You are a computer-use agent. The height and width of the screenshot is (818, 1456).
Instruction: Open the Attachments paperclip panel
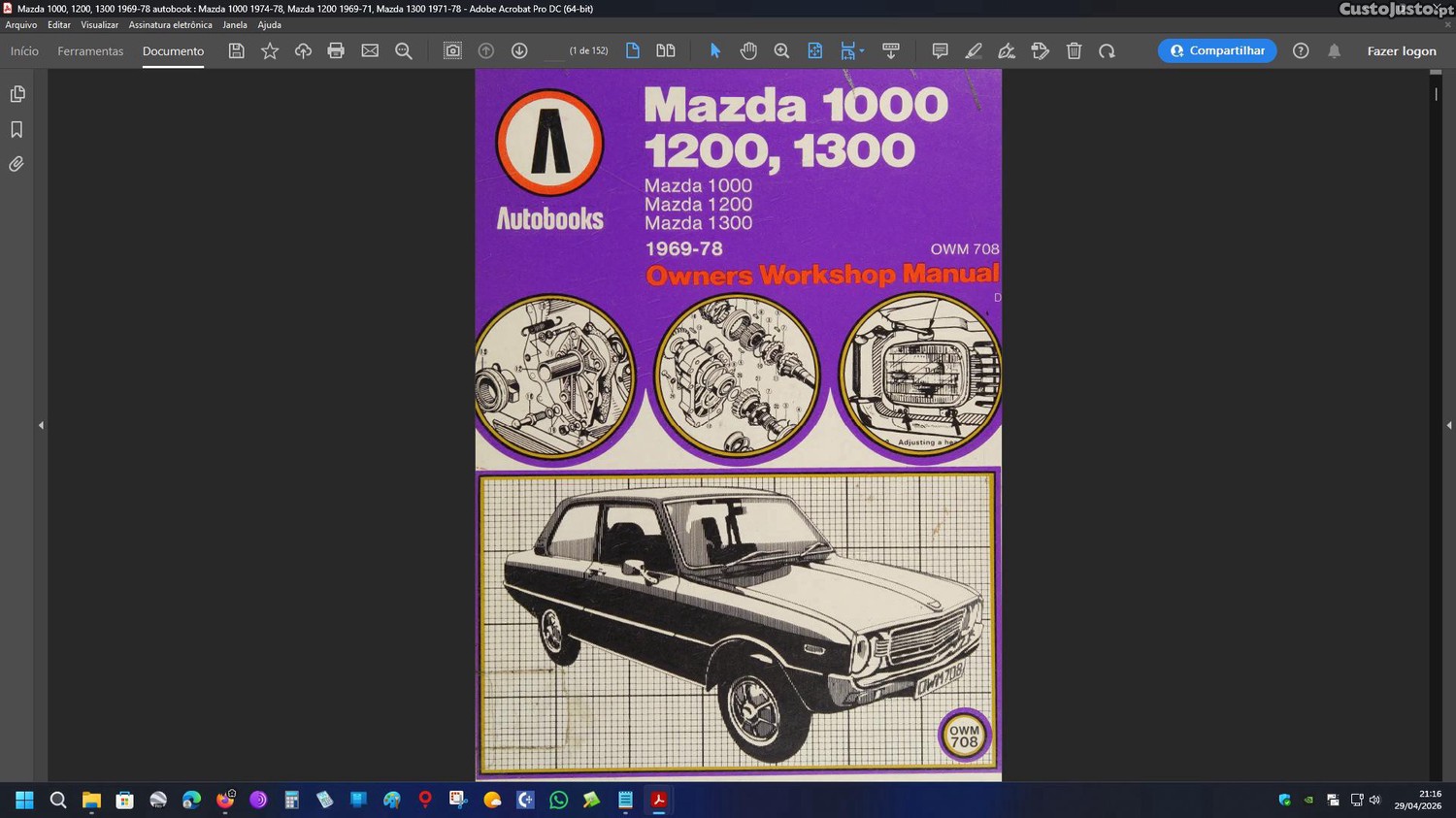click(17, 165)
